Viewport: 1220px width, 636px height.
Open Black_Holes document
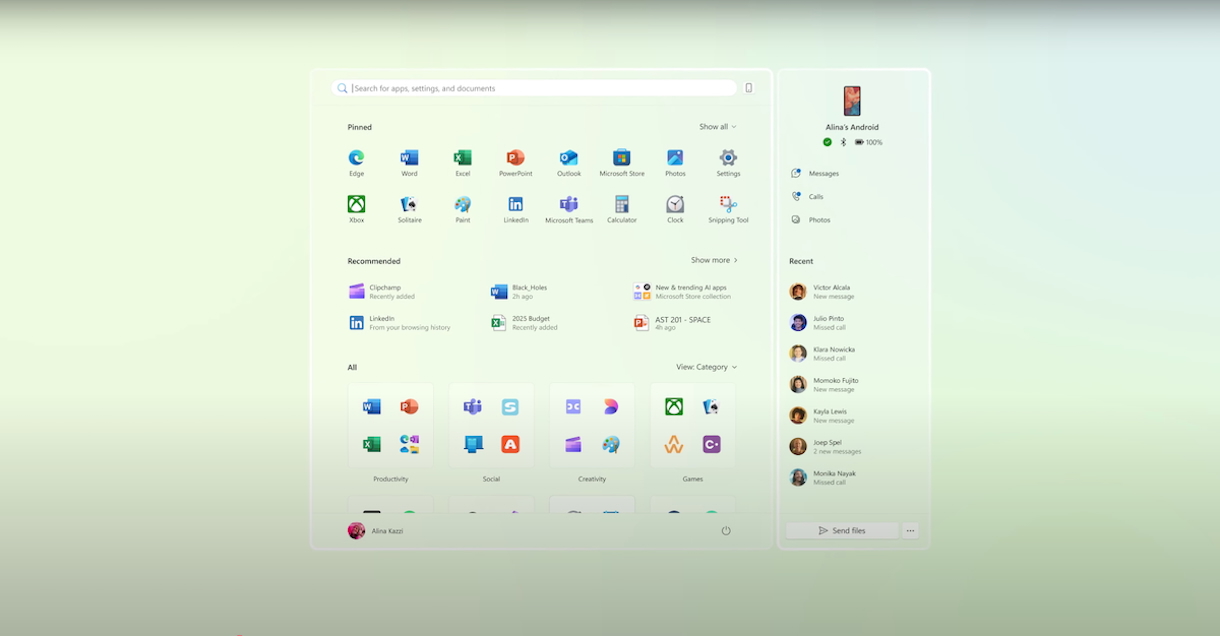[x=519, y=292]
